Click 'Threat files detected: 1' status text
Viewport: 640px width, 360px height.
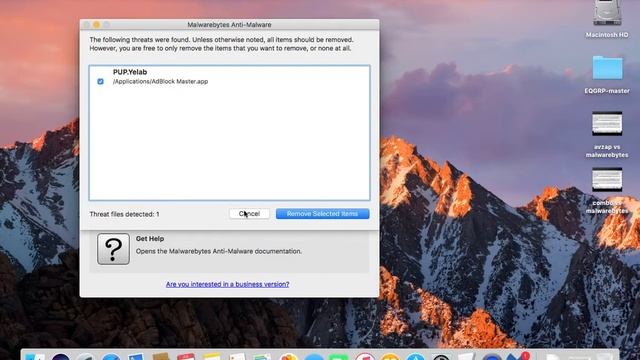coord(124,214)
